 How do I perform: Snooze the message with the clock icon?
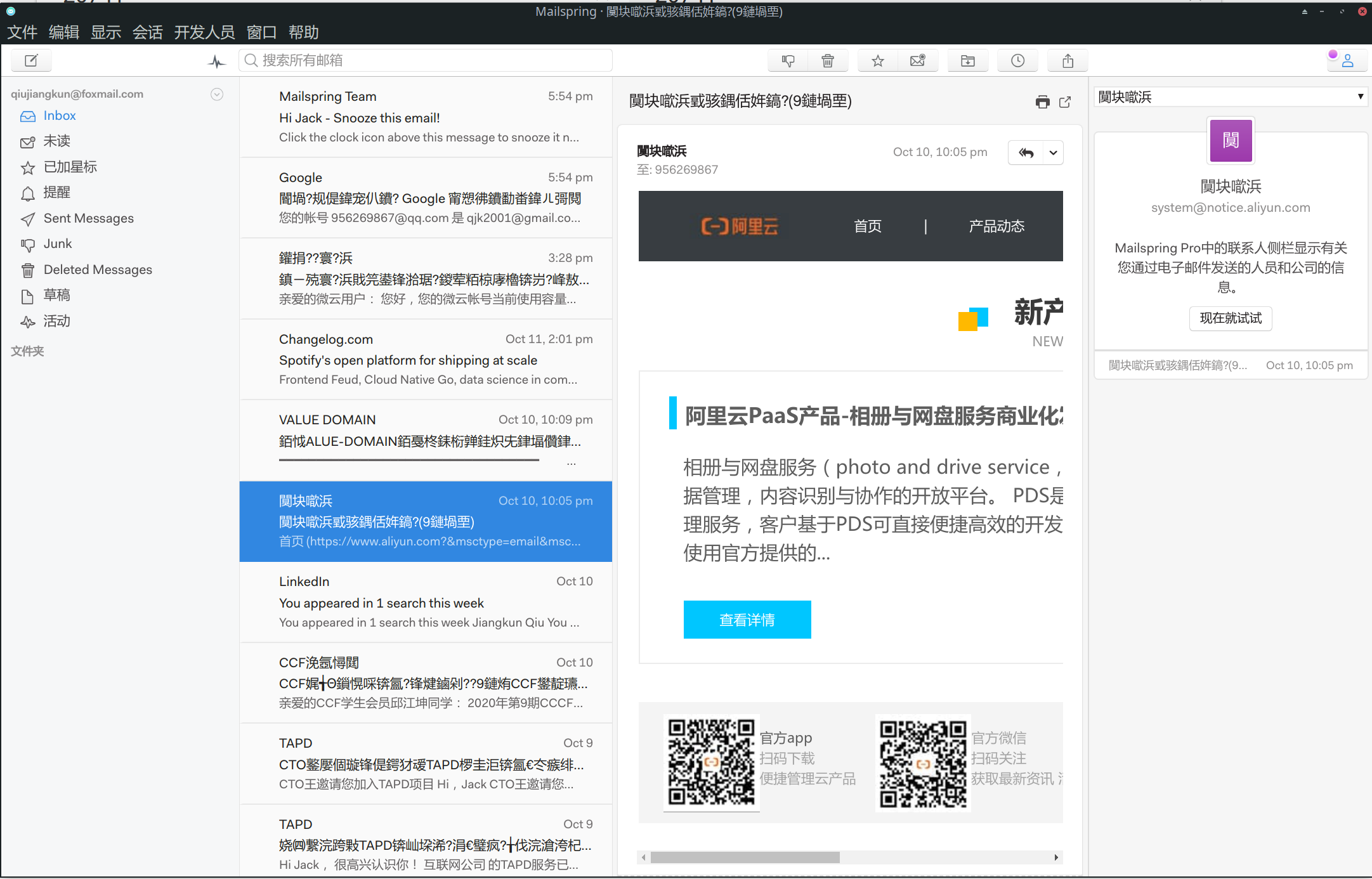(x=1017, y=60)
